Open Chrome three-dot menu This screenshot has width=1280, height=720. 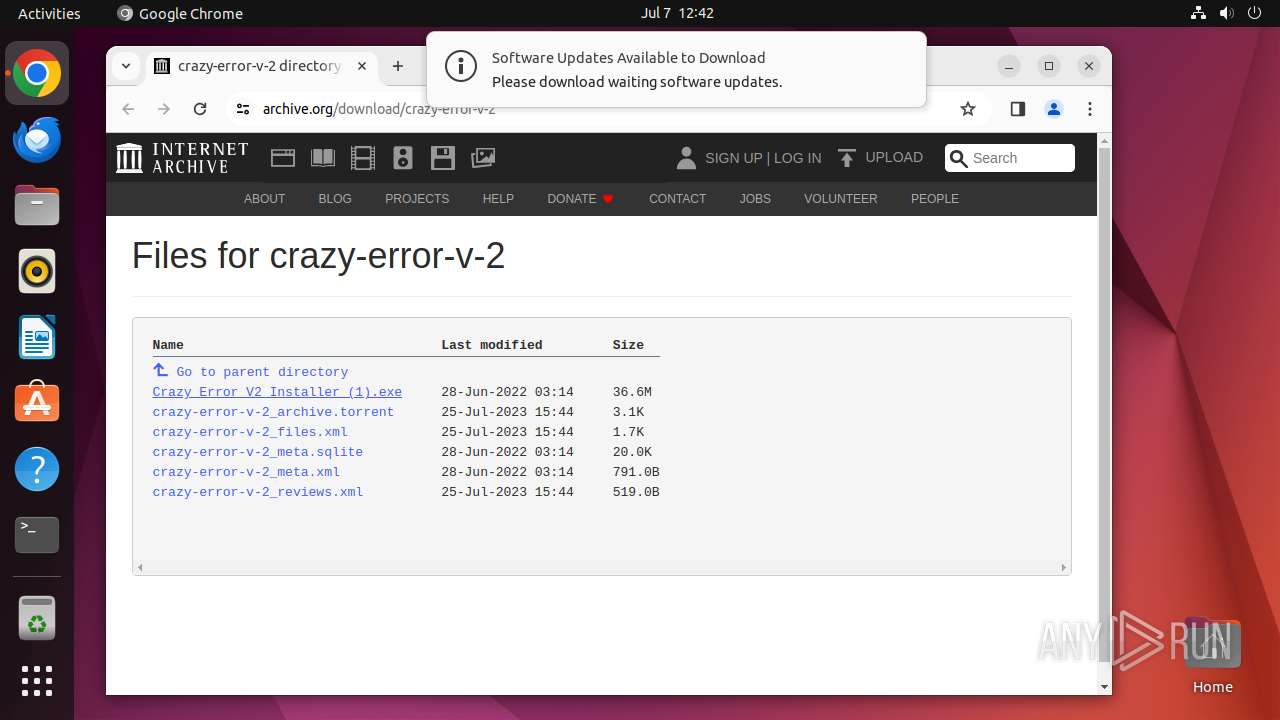[x=1090, y=109]
